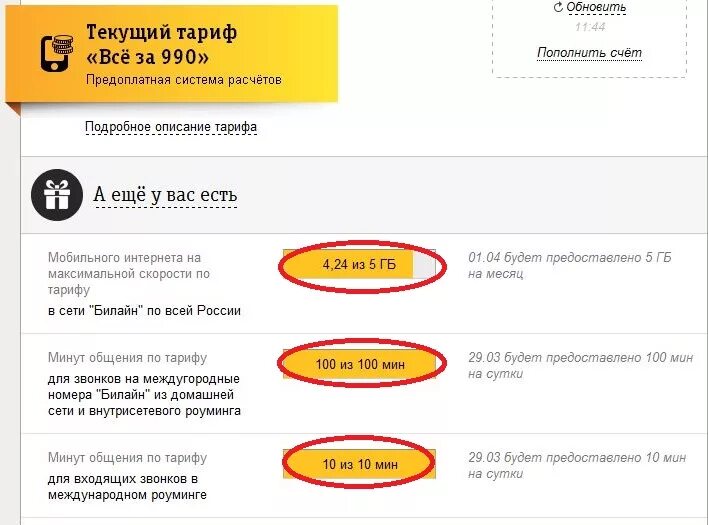The width and height of the screenshot is (708, 525).
Task: Expand the А ещё у вас есть section
Action: pos(165,194)
